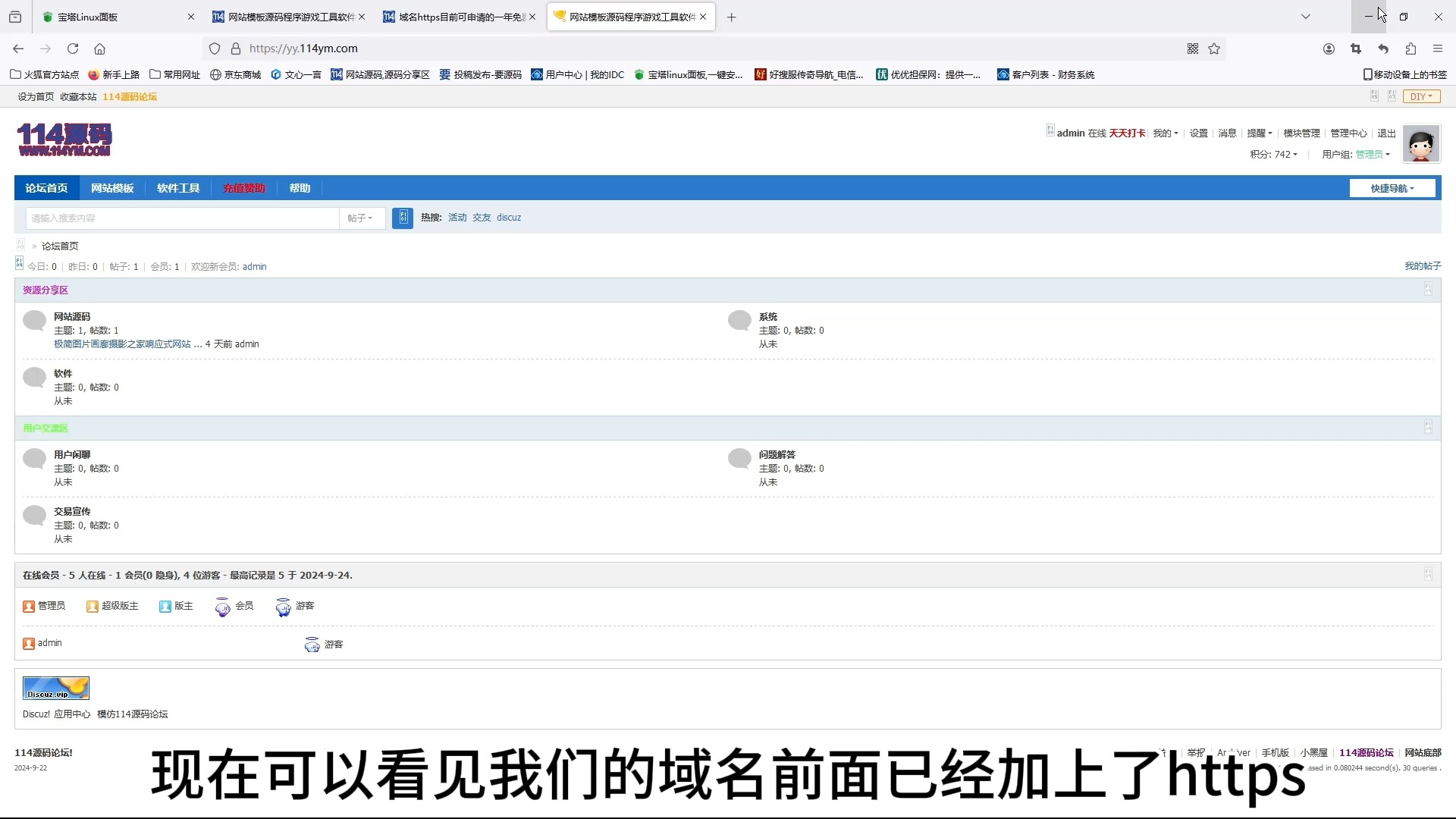Click the blue search button icon

403,218
